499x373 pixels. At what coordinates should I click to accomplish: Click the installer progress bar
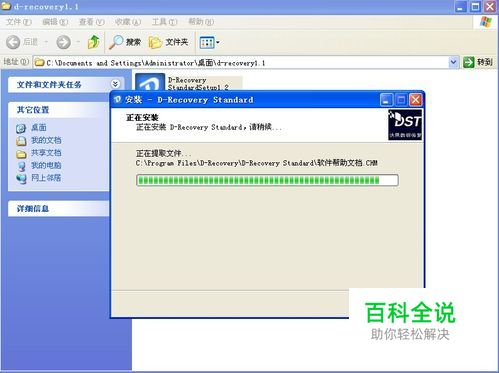[x=267, y=180]
